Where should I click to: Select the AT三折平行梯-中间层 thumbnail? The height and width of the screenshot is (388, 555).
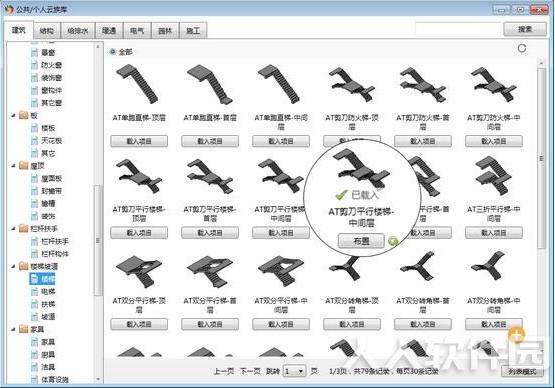point(493,176)
